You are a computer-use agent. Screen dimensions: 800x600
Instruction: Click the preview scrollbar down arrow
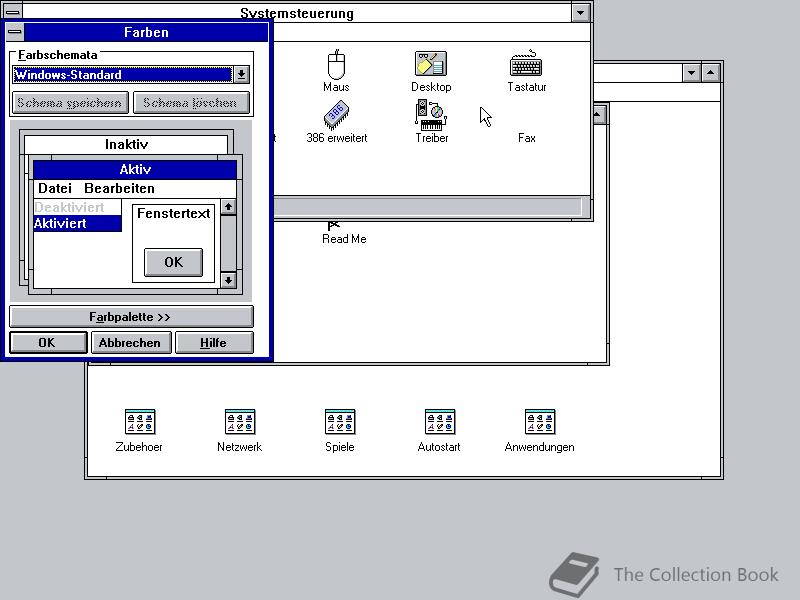pyautogui.click(x=228, y=280)
